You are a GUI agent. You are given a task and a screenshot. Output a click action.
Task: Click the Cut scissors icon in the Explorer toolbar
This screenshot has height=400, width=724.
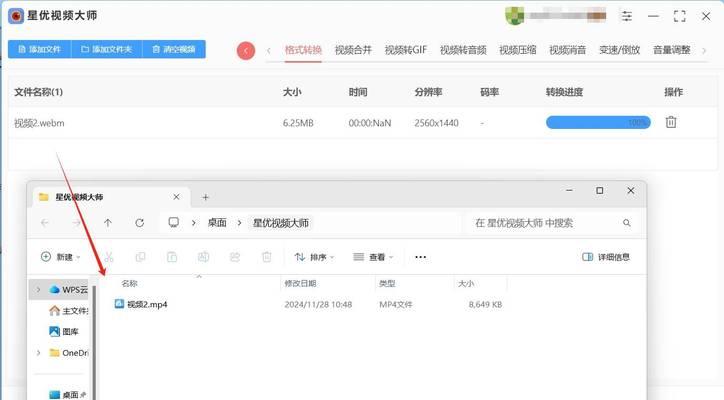coord(109,257)
